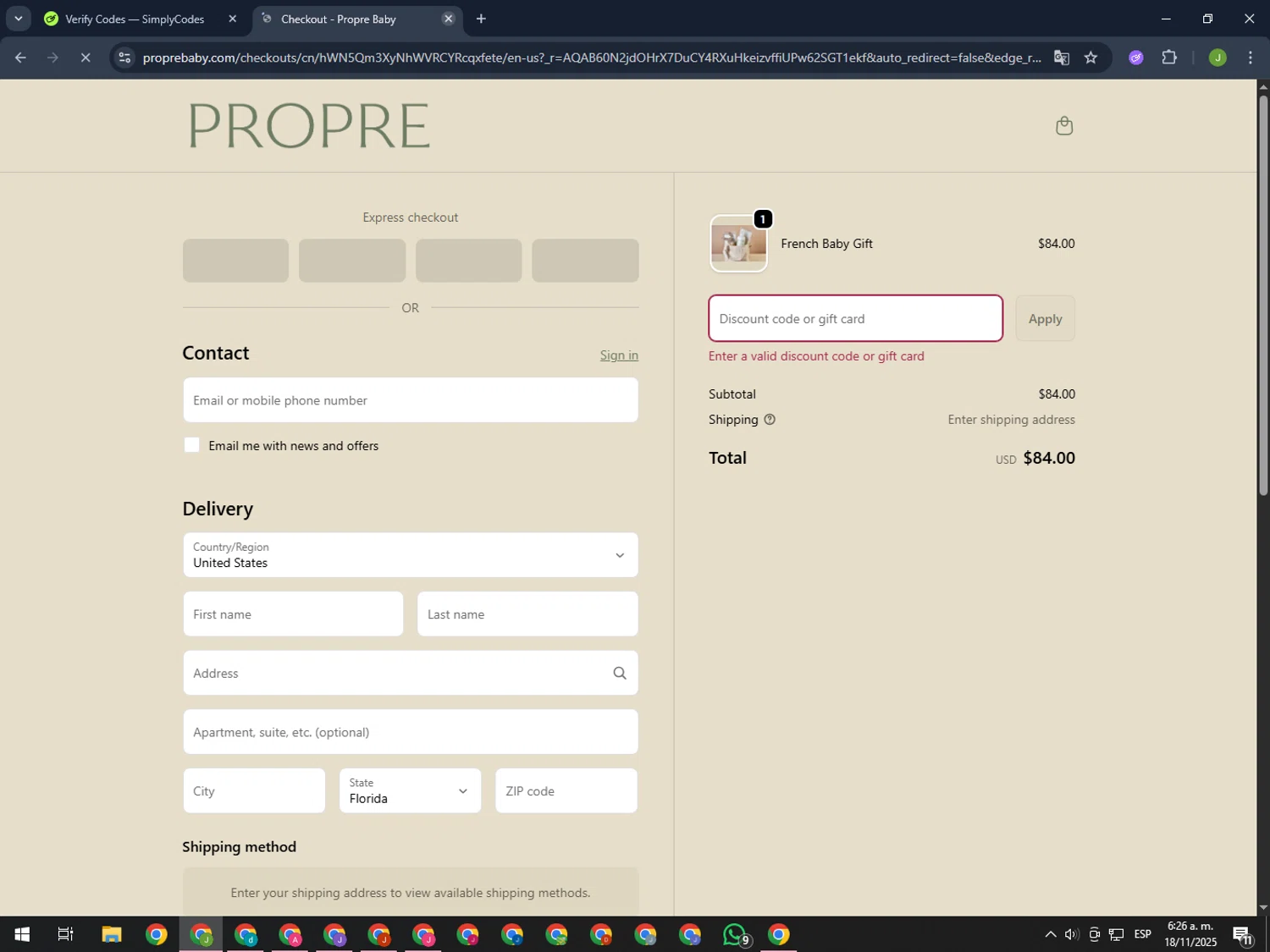Click the French Baby Gift product name
The height and width of the screenshot is (952, 1270).
[x=826, y=244]
